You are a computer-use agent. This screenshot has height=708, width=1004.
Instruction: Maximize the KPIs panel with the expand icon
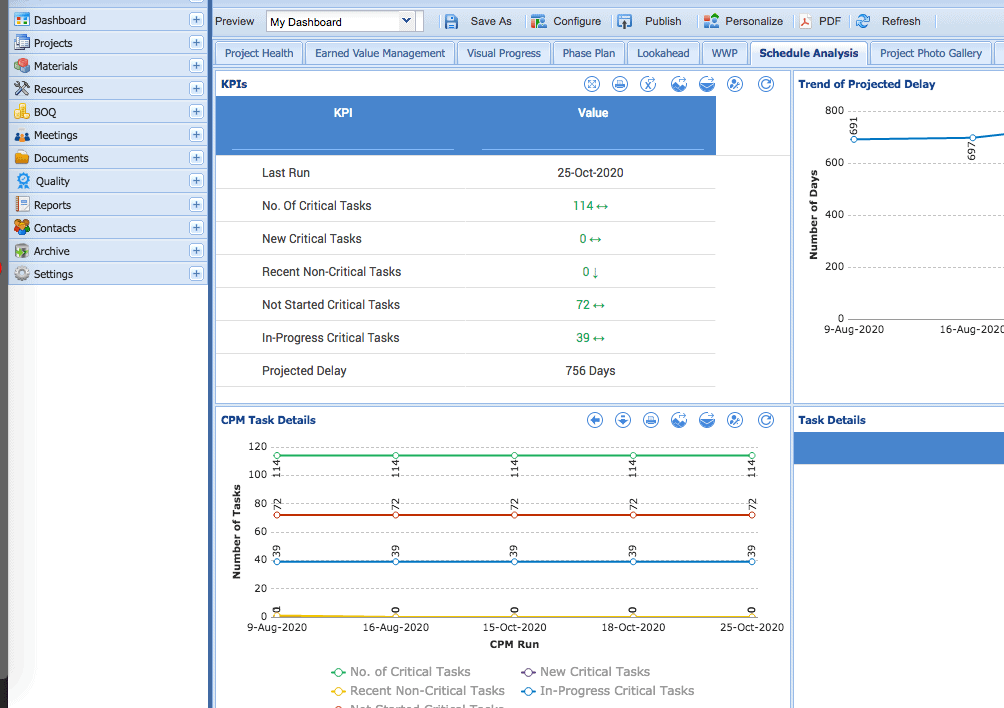tap(591, 85)
